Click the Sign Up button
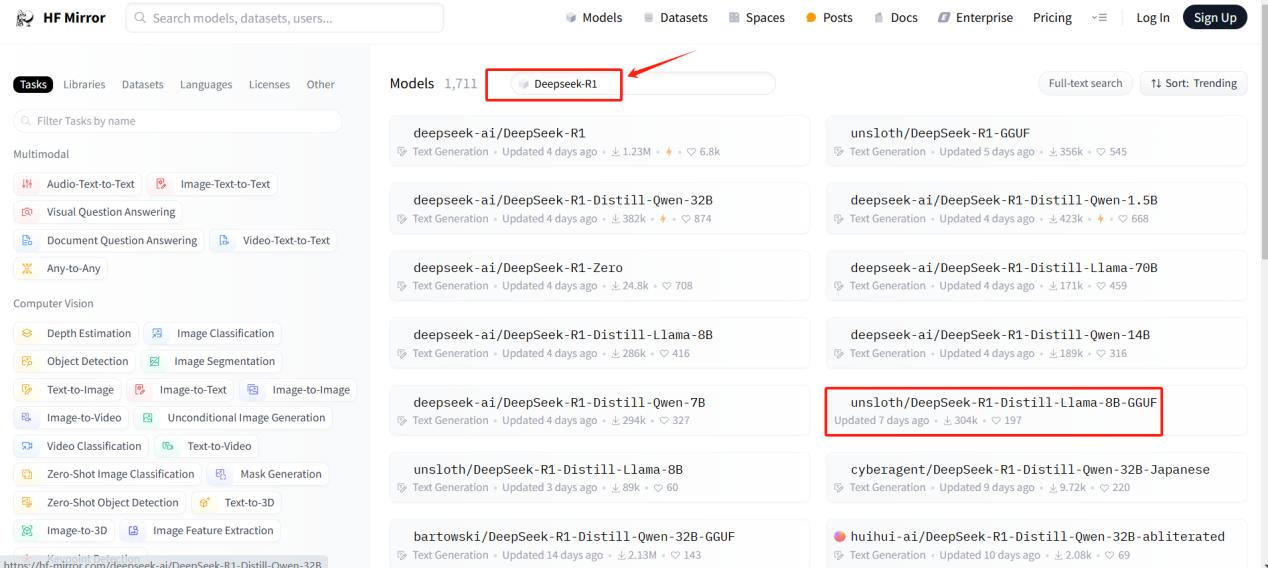This screenshot has width=1268, height=568. coord(1215,17)
